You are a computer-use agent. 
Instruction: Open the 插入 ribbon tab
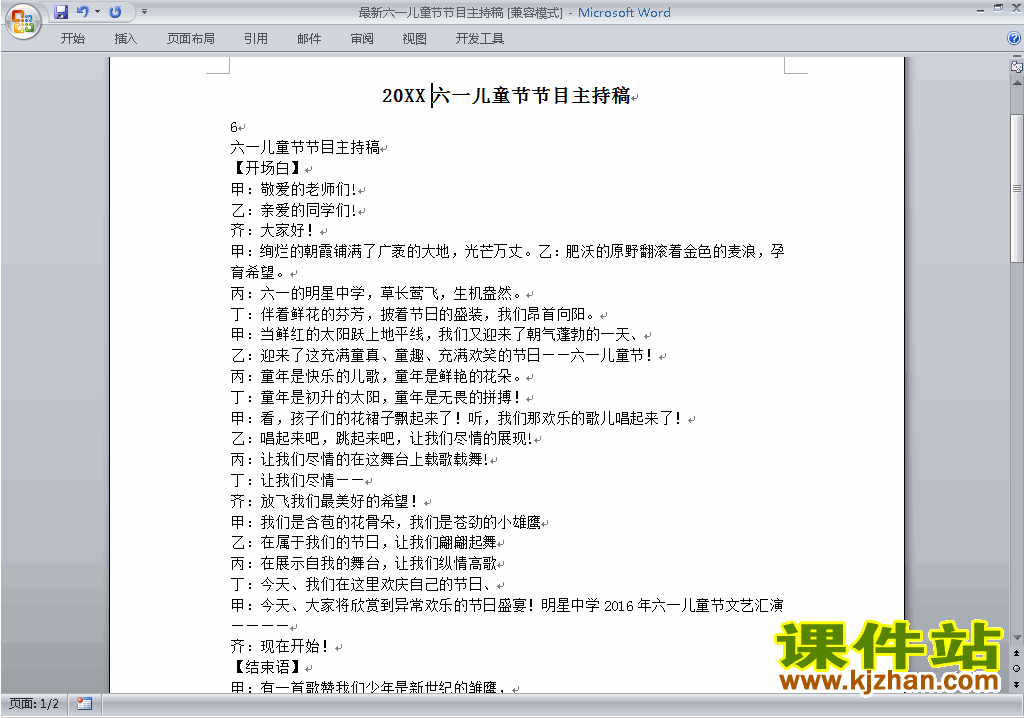tap(125, 39)
